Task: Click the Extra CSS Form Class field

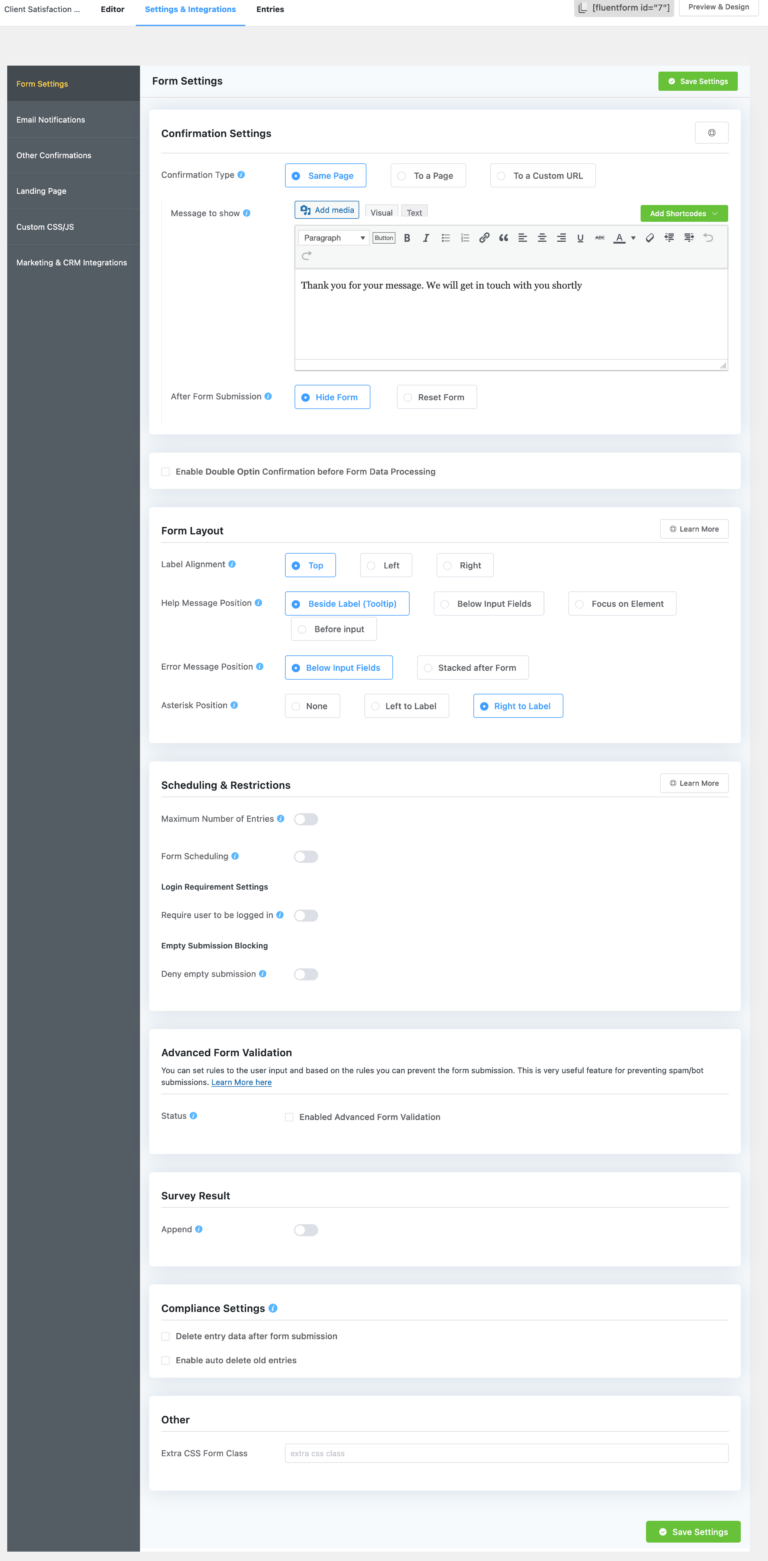Action: [505, 1452]
